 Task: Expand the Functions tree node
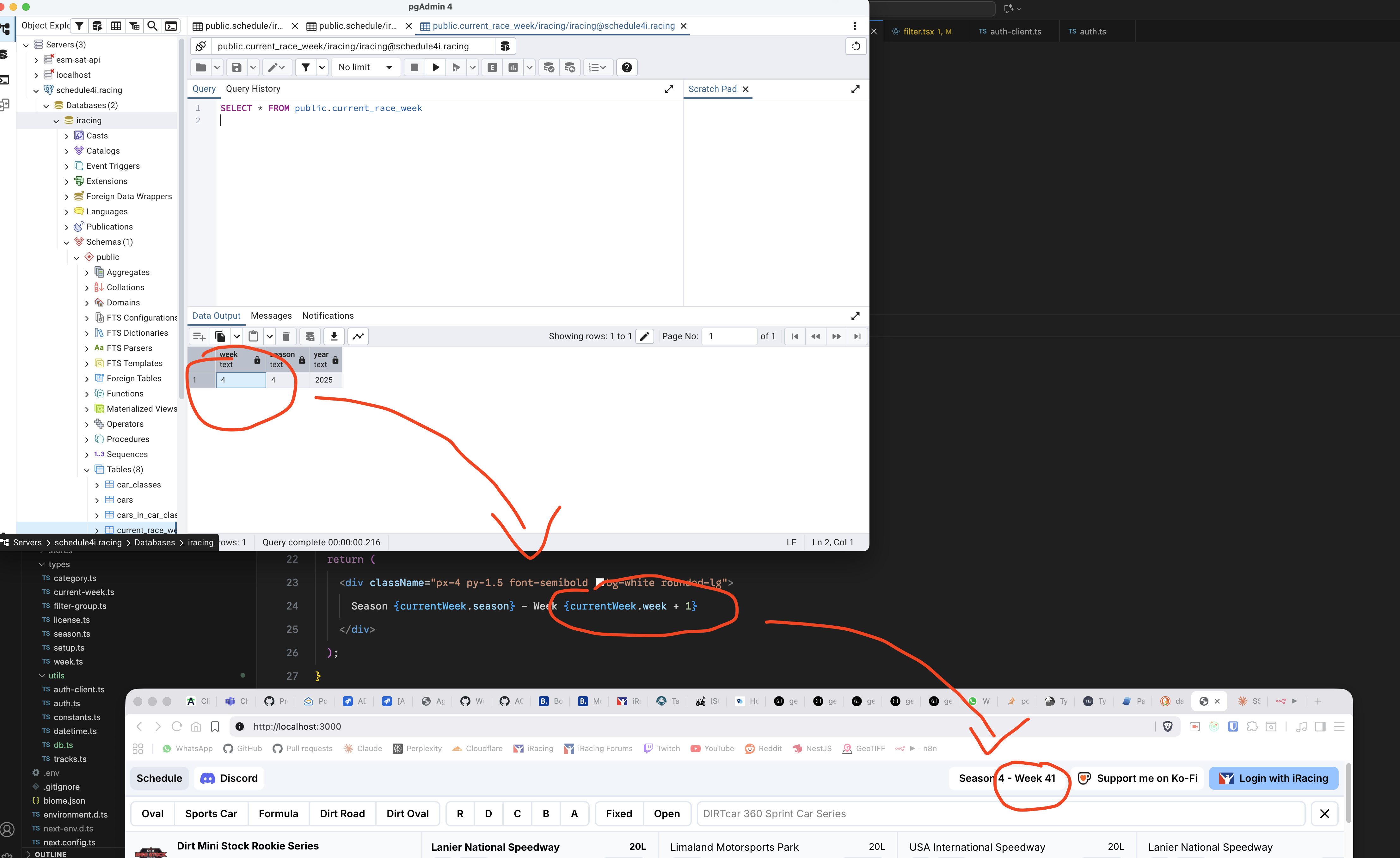[87, 394]
